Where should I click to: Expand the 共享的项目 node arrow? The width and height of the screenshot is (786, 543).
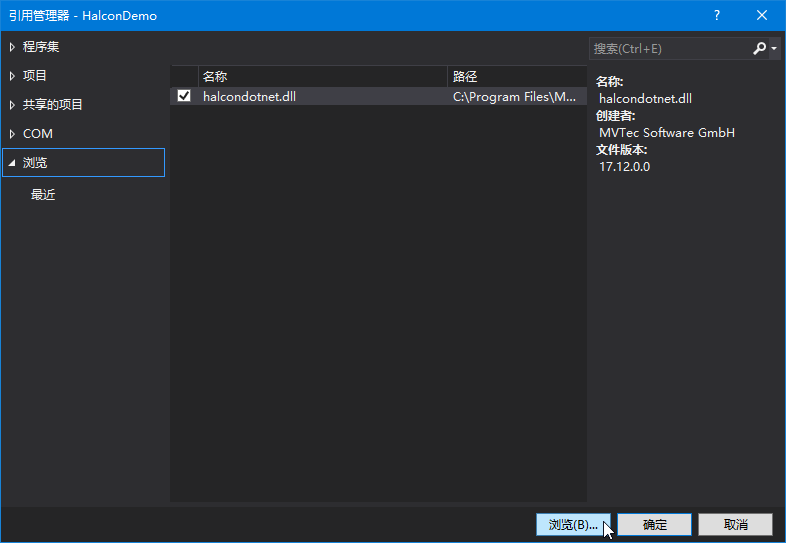pos(12,105)
